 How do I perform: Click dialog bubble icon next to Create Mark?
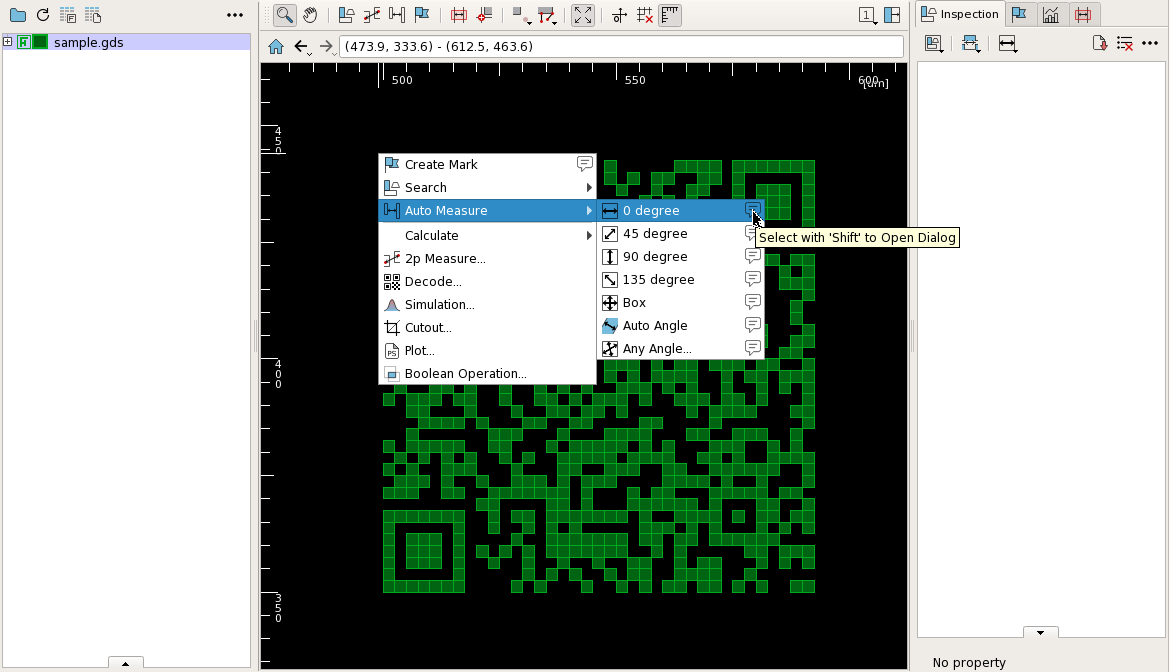point(585,163)
